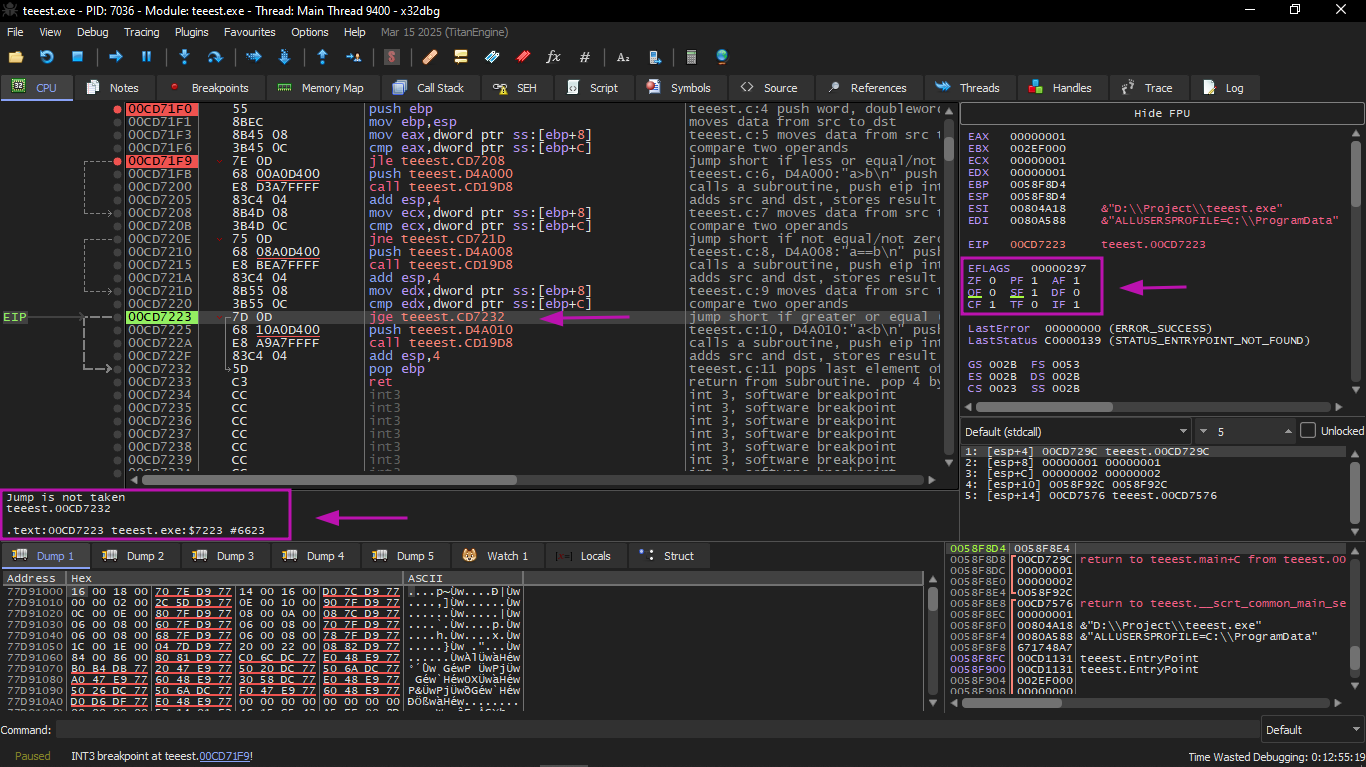Viewport: 1366px width, 767px height.
Task: Open the Patches bandage icon
Action: 430,57
